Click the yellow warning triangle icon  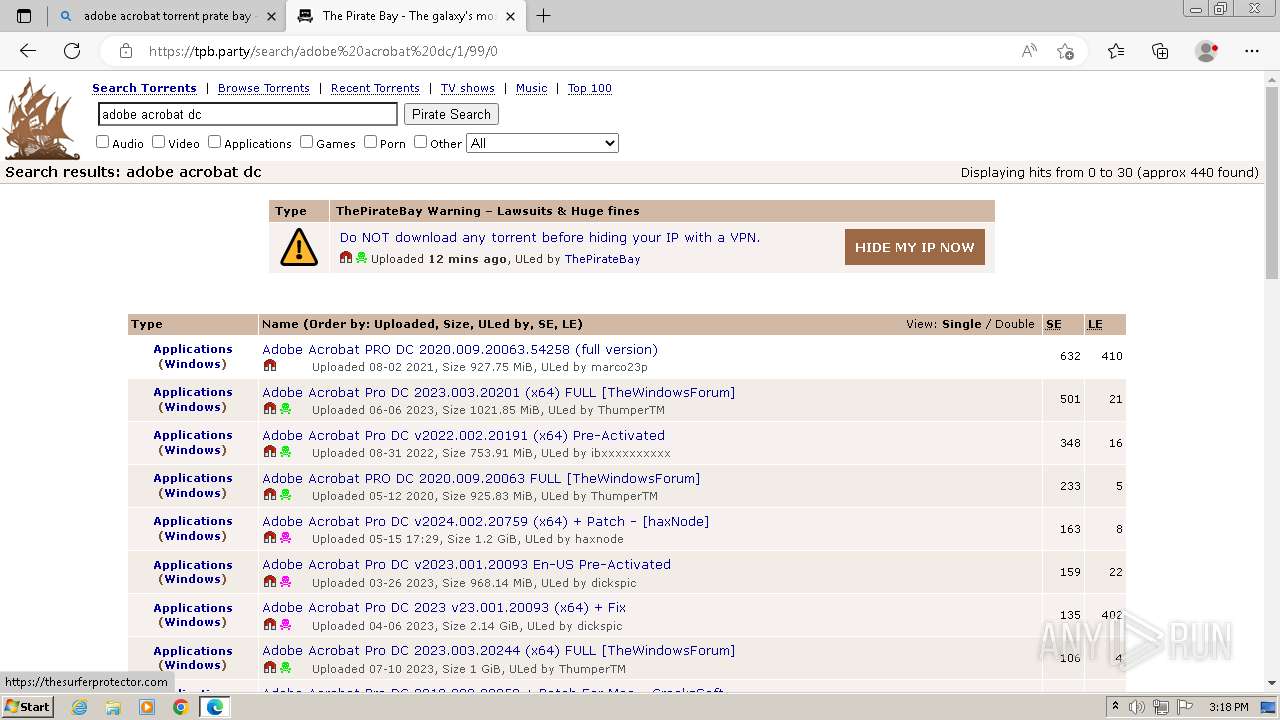tap(299, 247)
